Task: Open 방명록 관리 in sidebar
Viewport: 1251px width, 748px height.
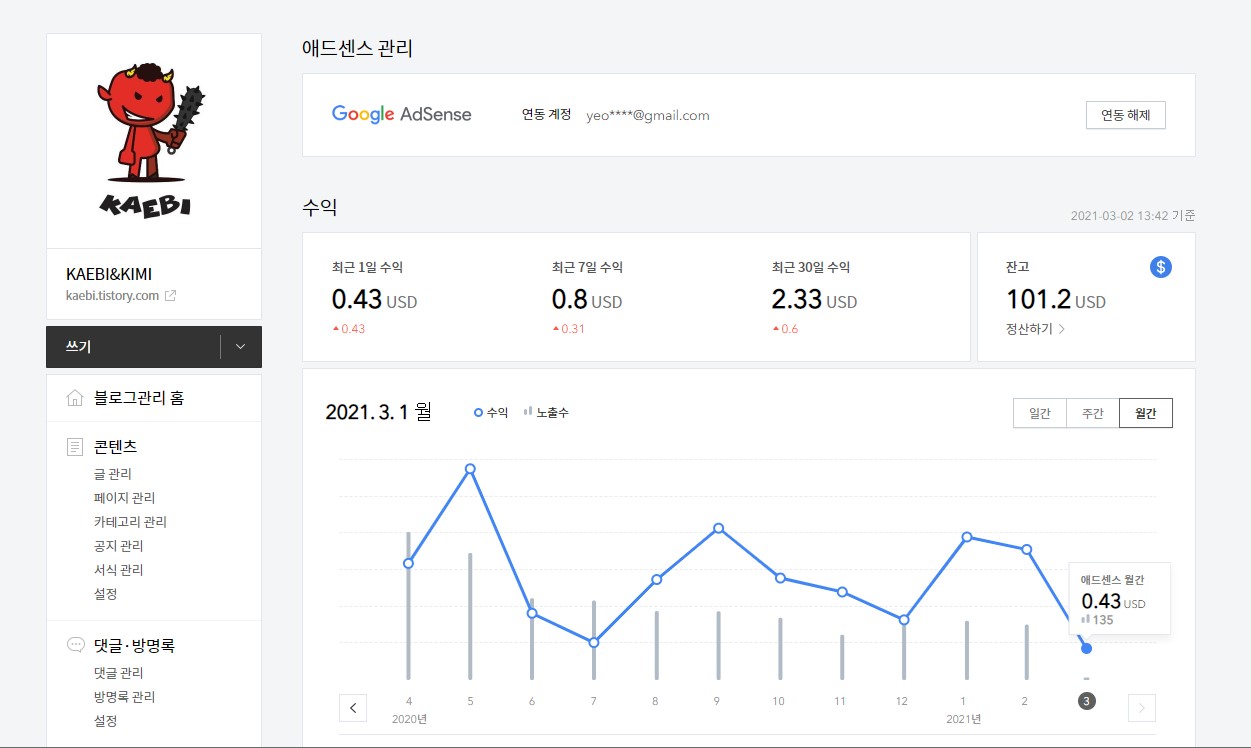Action: 124,697
